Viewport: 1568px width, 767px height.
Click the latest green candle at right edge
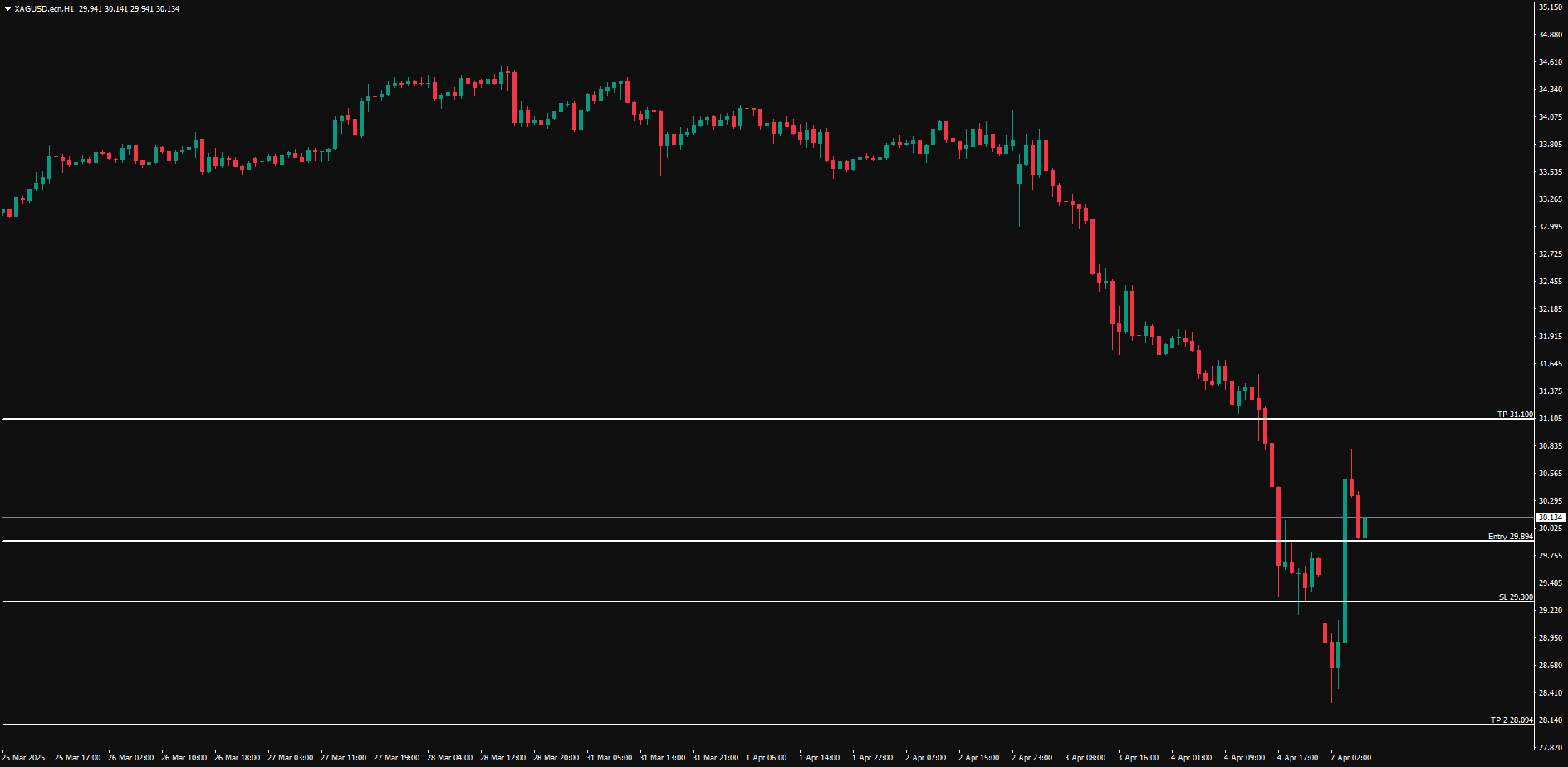1365,527
